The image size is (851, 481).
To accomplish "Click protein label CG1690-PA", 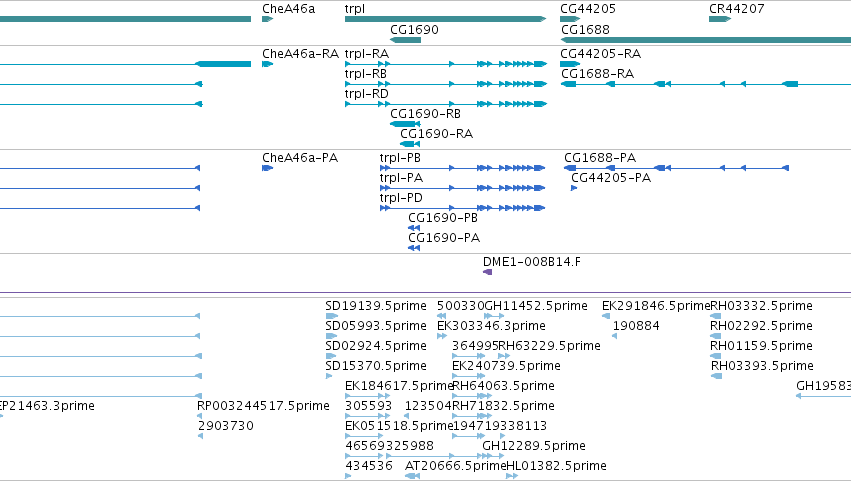I will click(x=444, y=238).
